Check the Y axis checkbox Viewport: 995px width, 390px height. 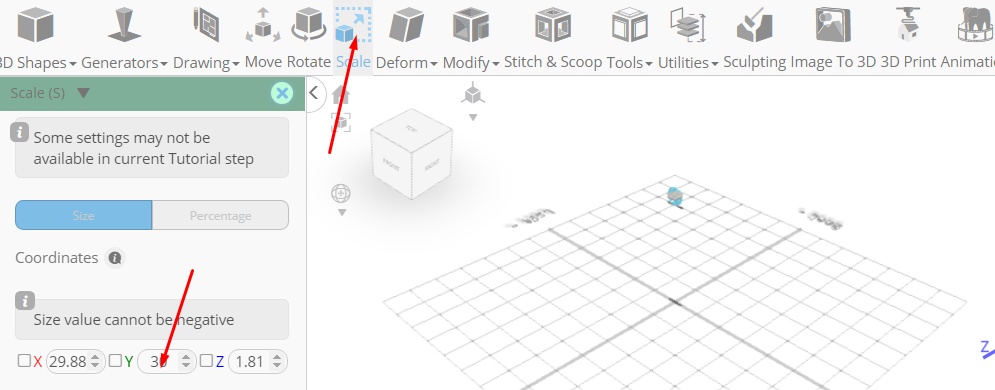tap(115, 361)
